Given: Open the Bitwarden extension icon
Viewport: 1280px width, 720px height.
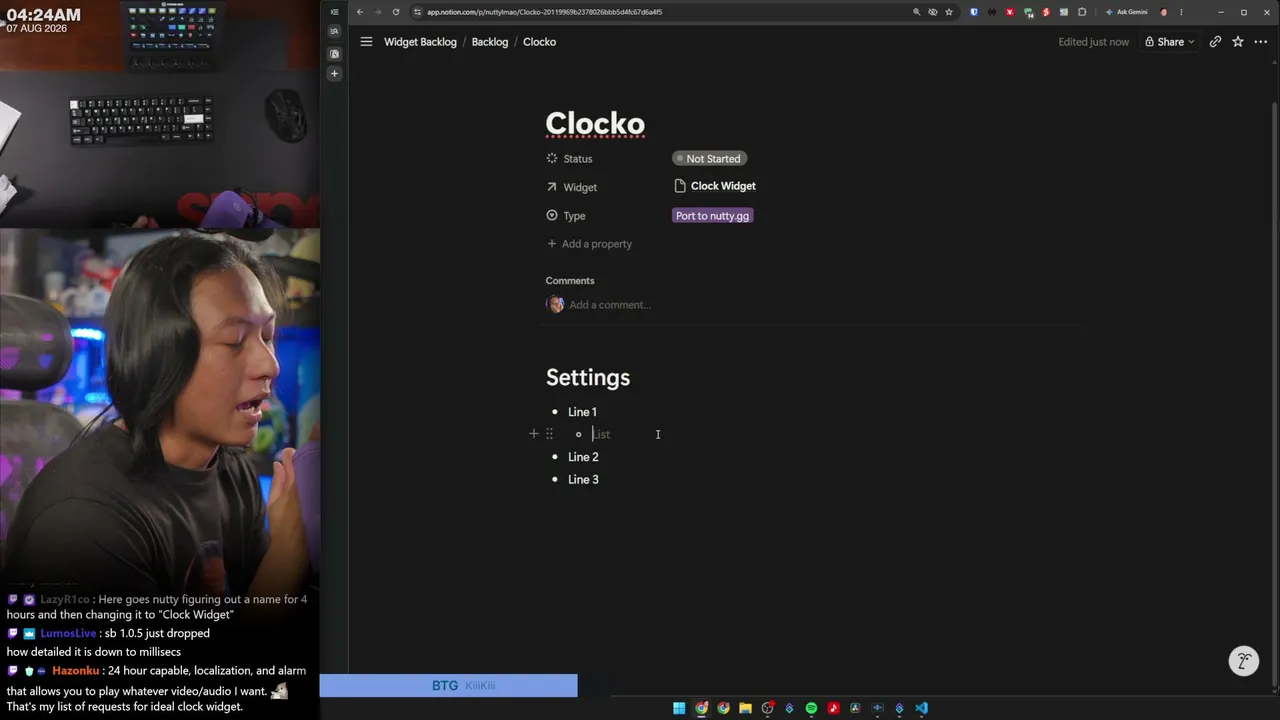Looking at the screenshot, I should (x=974, y=12).
